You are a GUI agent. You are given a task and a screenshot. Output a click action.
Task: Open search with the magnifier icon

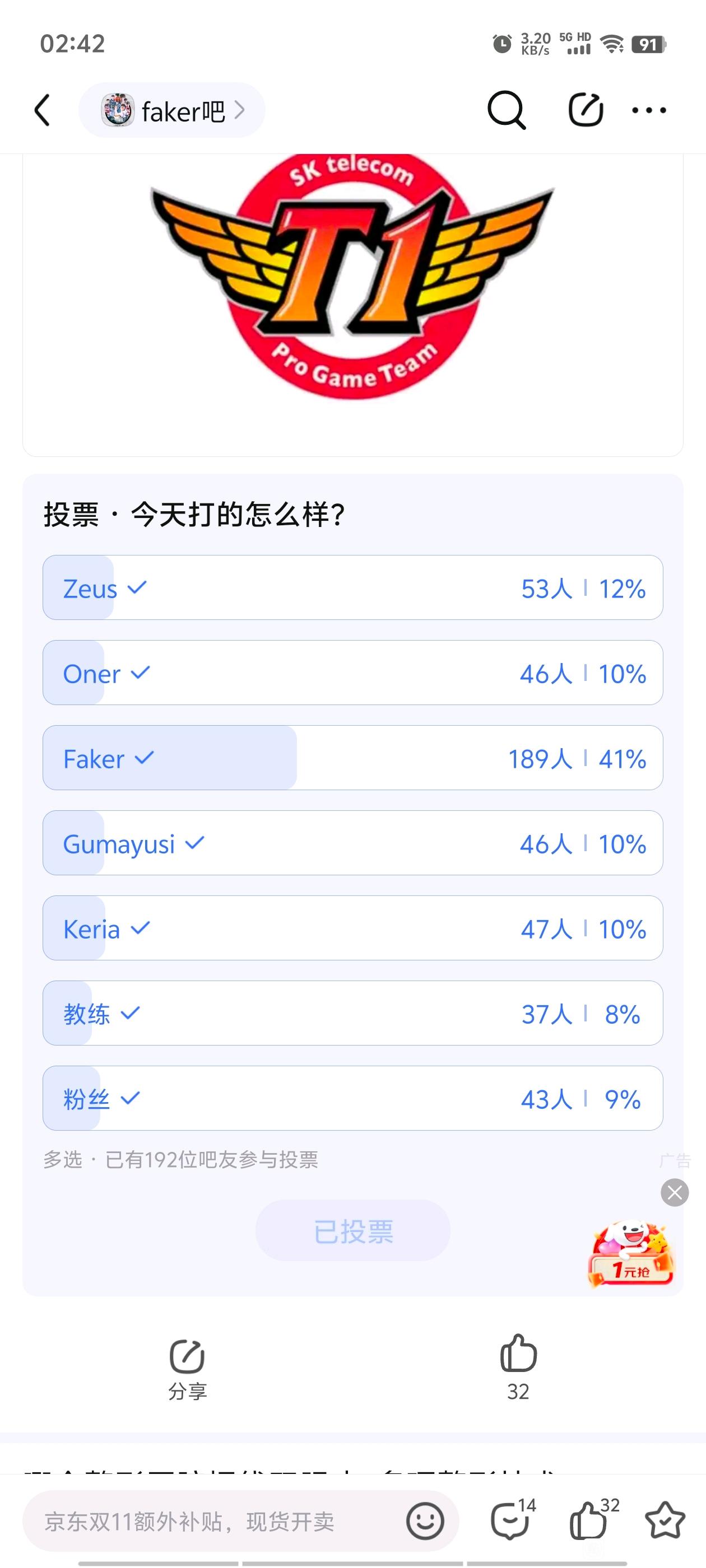506,110
